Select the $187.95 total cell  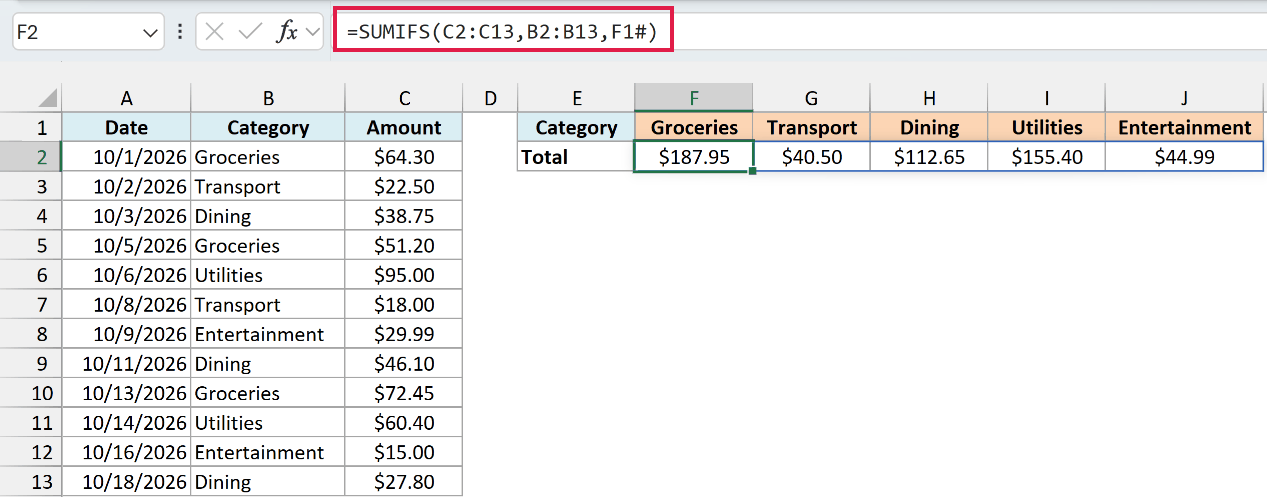(694, 157)
